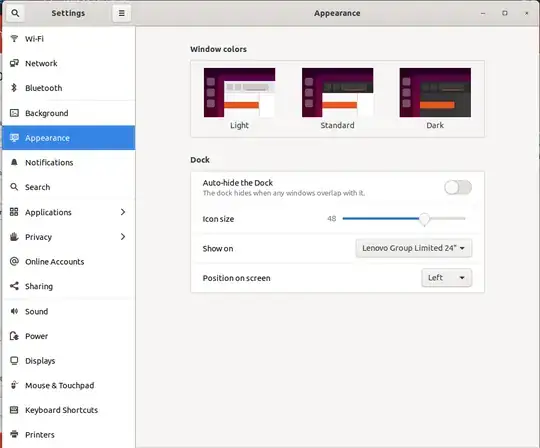Screen dimensions: 540x448
Task: Open Notifications settings
Action: [x=69, y=162]
